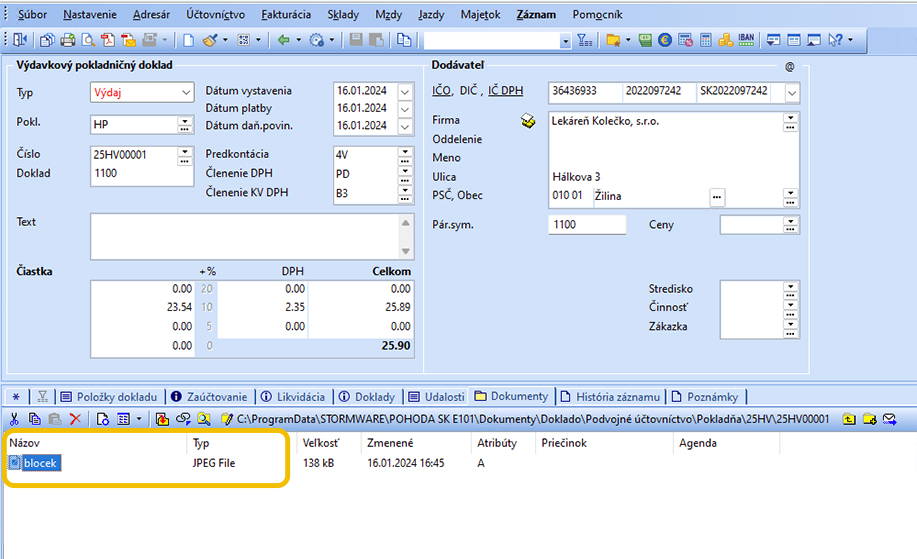This screenshot has height=559, width=917.
Task: Click the IČO link label
Action: click(x=442, y=91)
